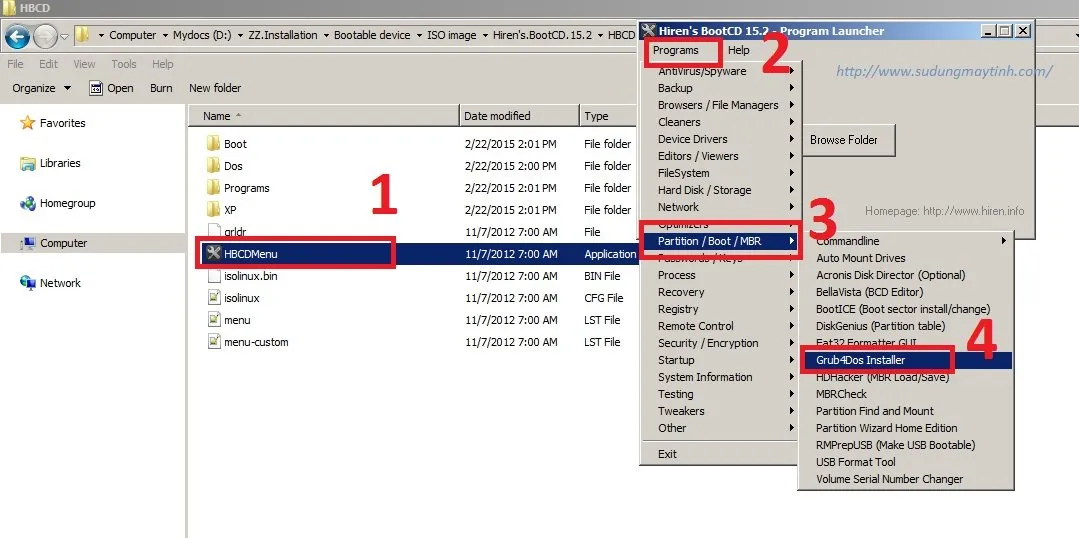This screenshot has width=1079, height=538.
Task: Expand the ISO image breadcrumb arrow
Action: [484, 35]
